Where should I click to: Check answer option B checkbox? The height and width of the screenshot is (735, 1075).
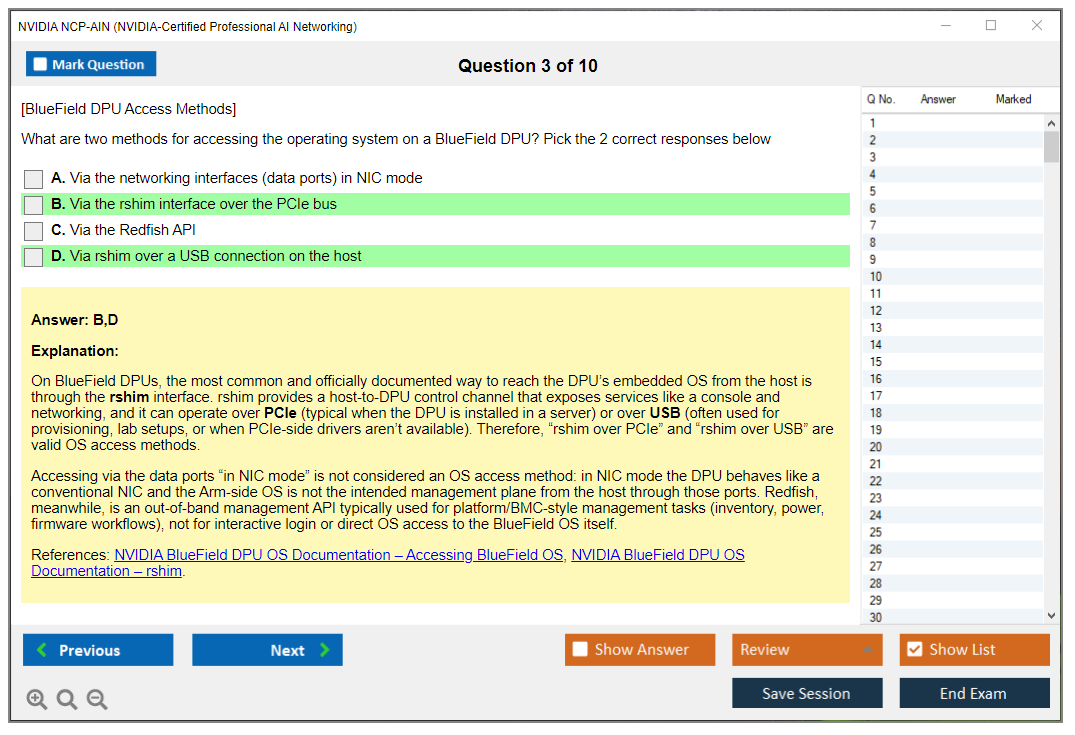tap(33, 205)
